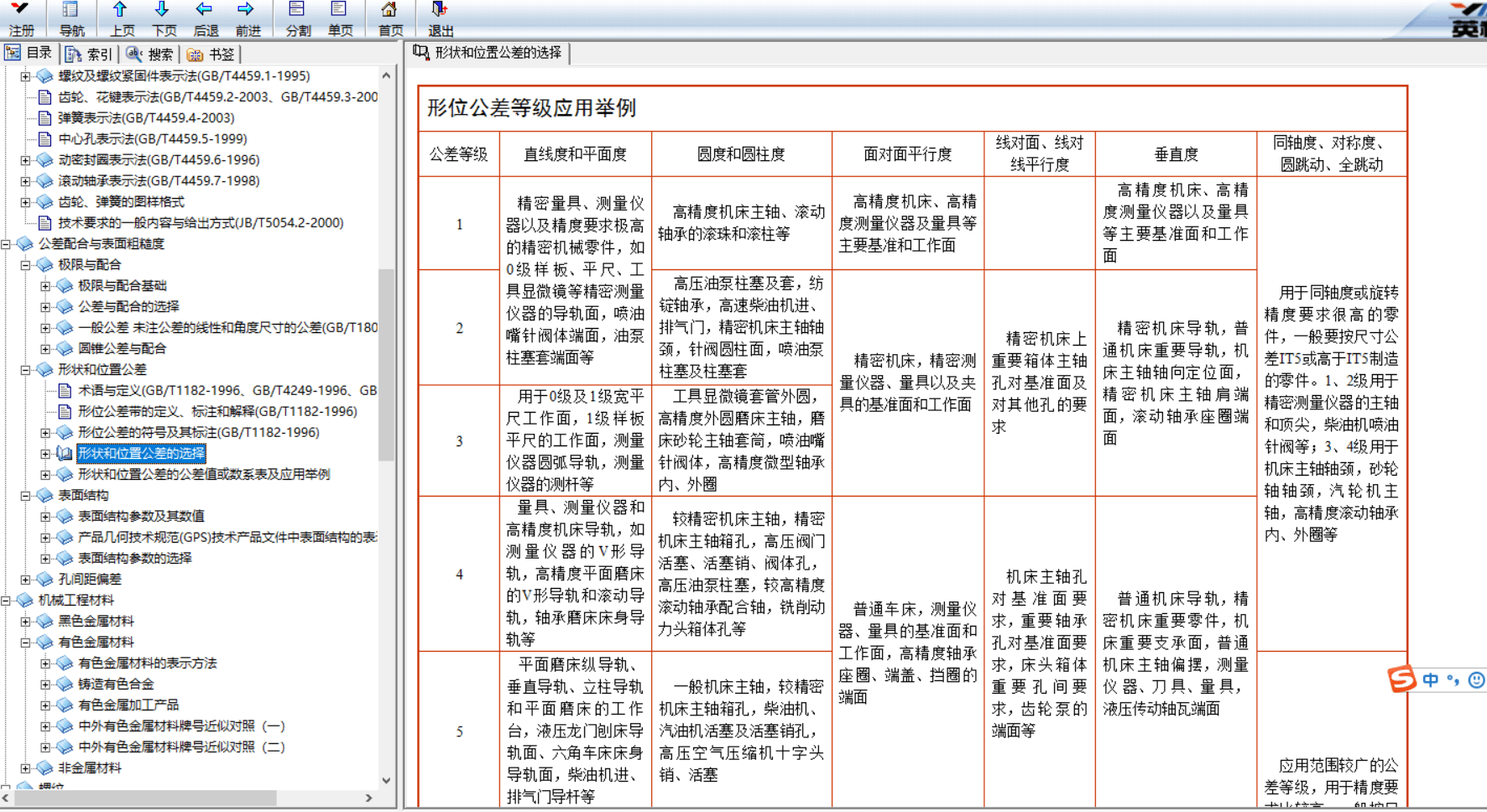Switch to 单页 single page view

pos(340,18)
